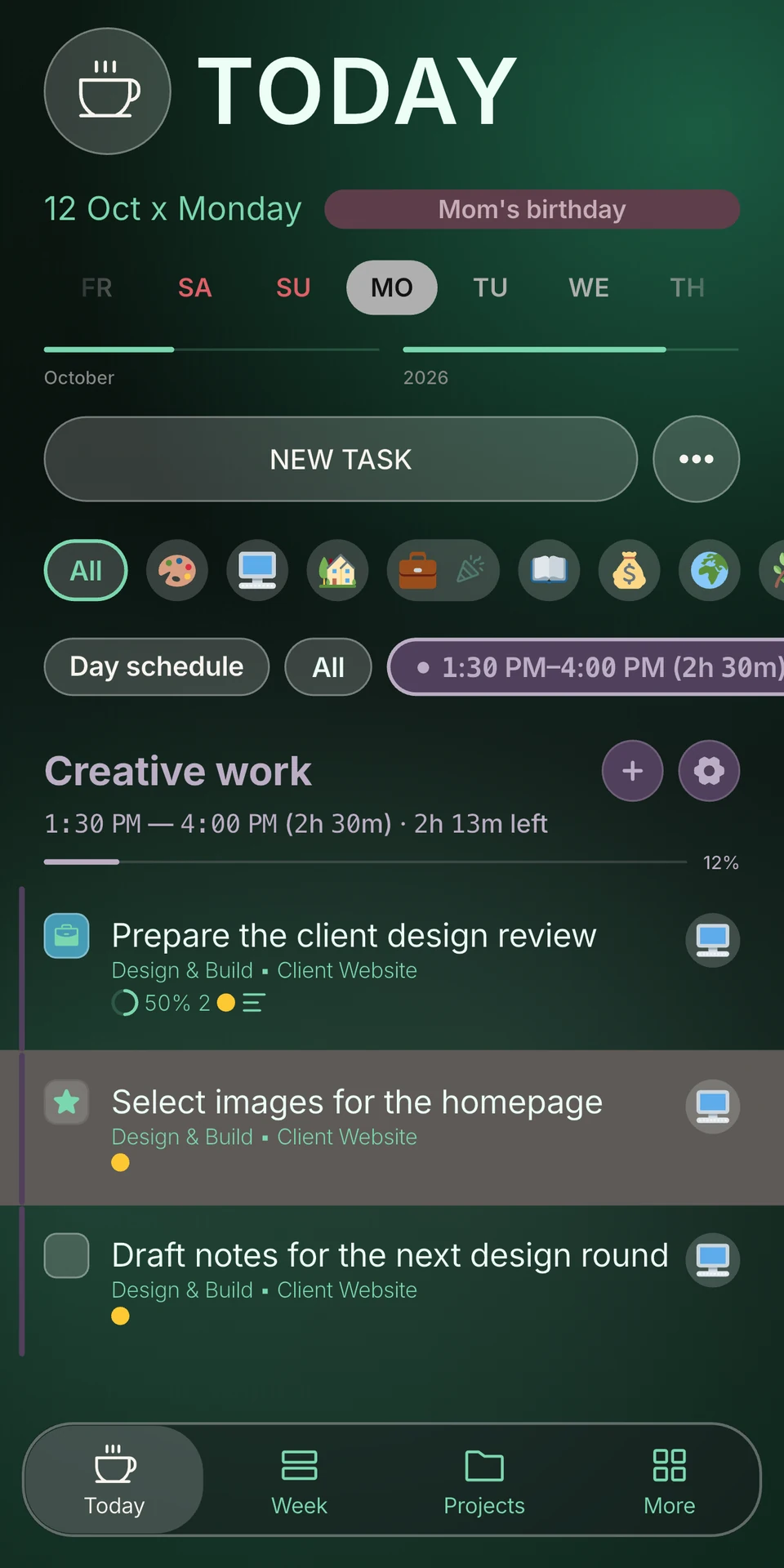Filter by the open book category
The height and width of the screenshot is (1568, 784).
[549, 570]
